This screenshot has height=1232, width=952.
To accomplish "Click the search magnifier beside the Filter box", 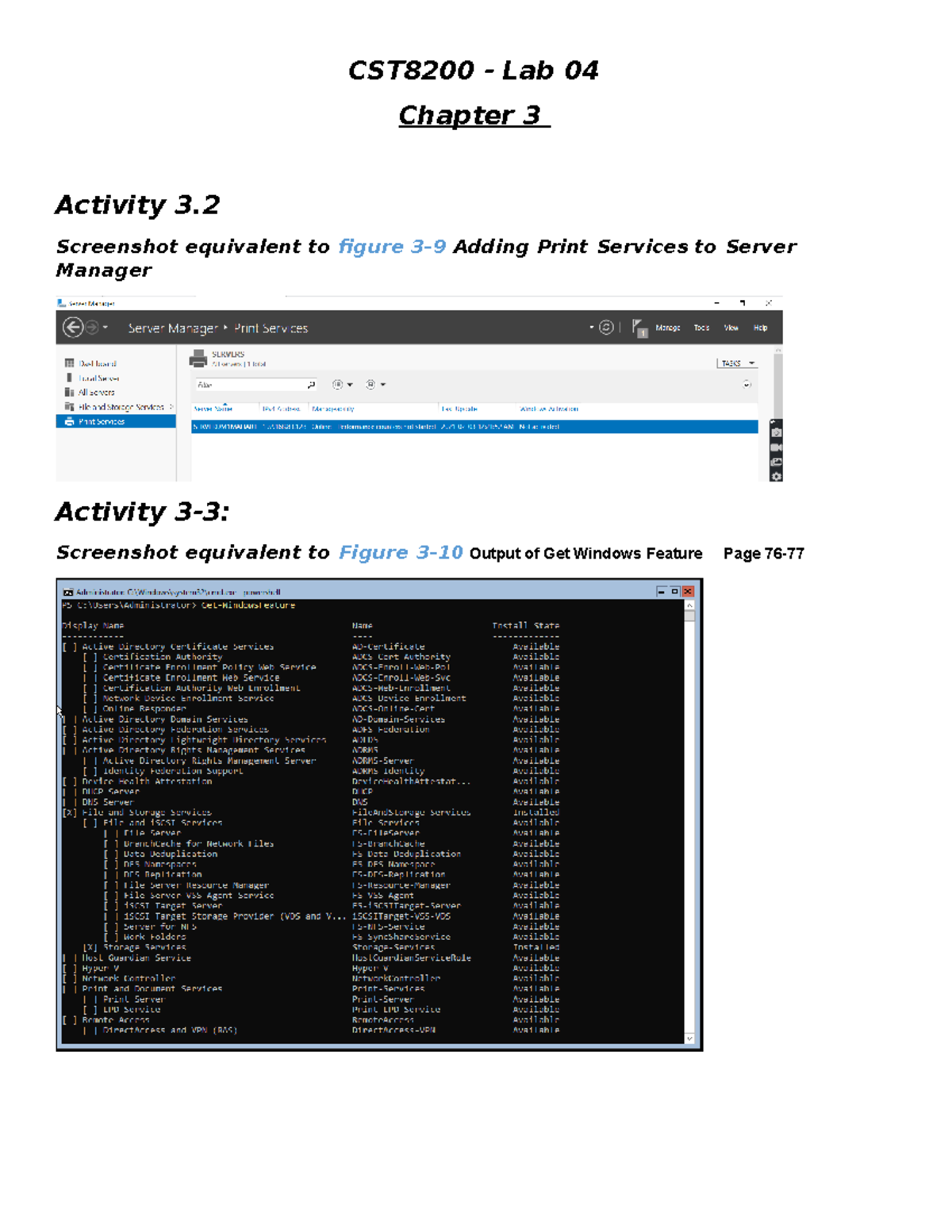I will pos(311,384).
